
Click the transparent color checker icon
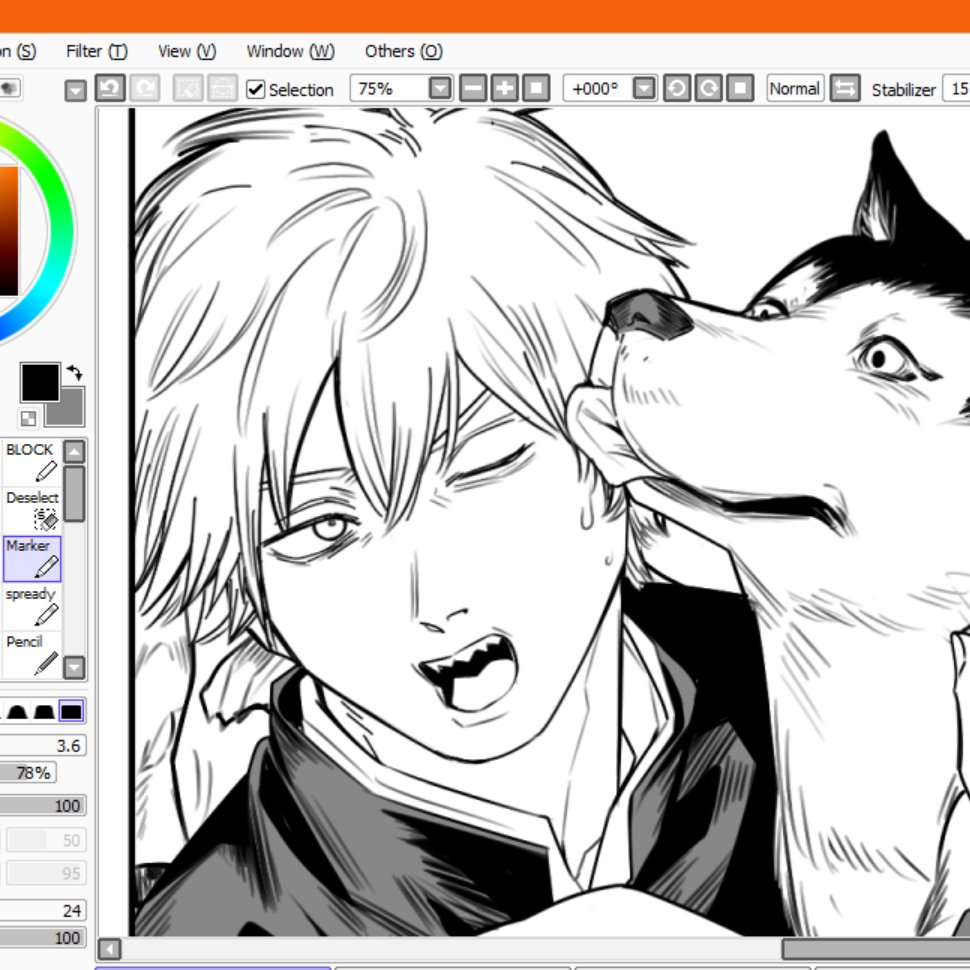[x=28, y=419]
